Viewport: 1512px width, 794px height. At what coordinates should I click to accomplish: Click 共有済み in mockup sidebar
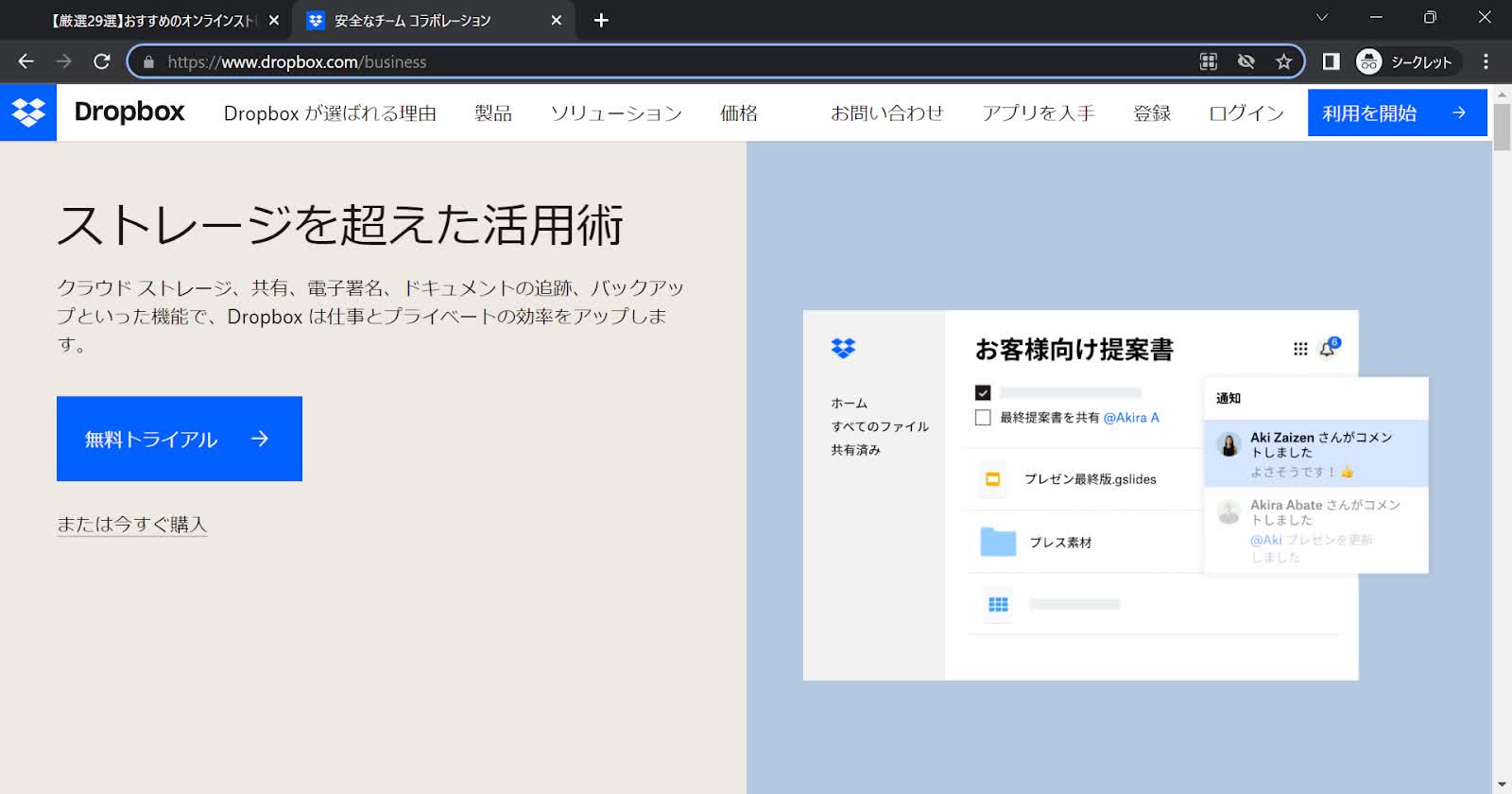856,450
